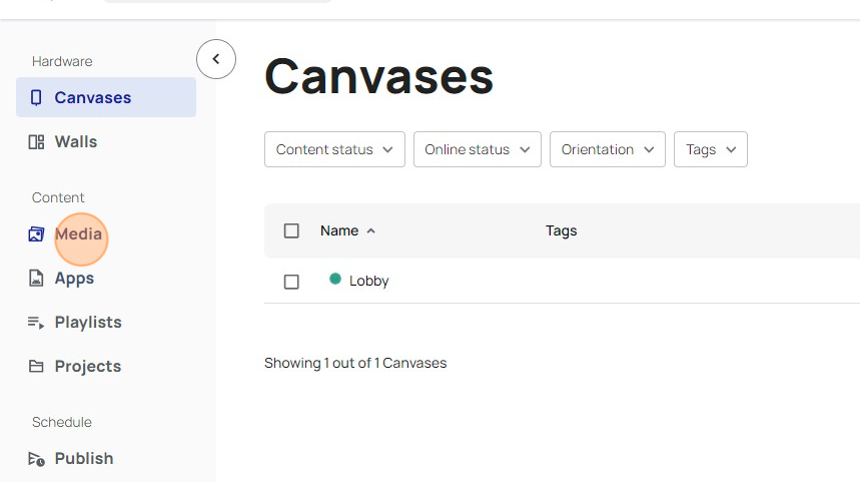Expand the Tags filter dropdown
Image resolution: width=860 pixels, height=482 pixels.
coord(711,149)
